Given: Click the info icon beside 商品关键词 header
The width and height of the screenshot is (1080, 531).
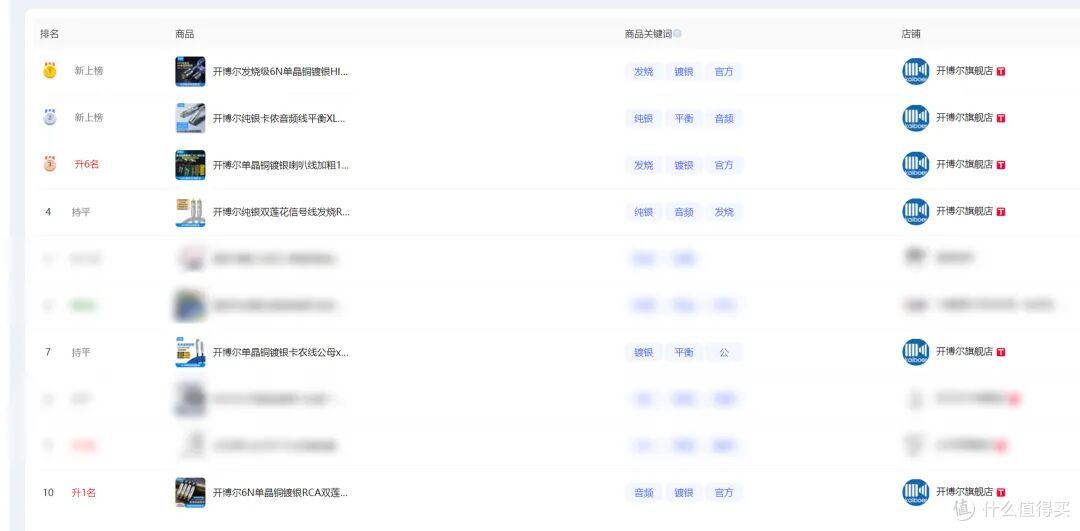Looking at the screenshot, I should click(678, 34).
